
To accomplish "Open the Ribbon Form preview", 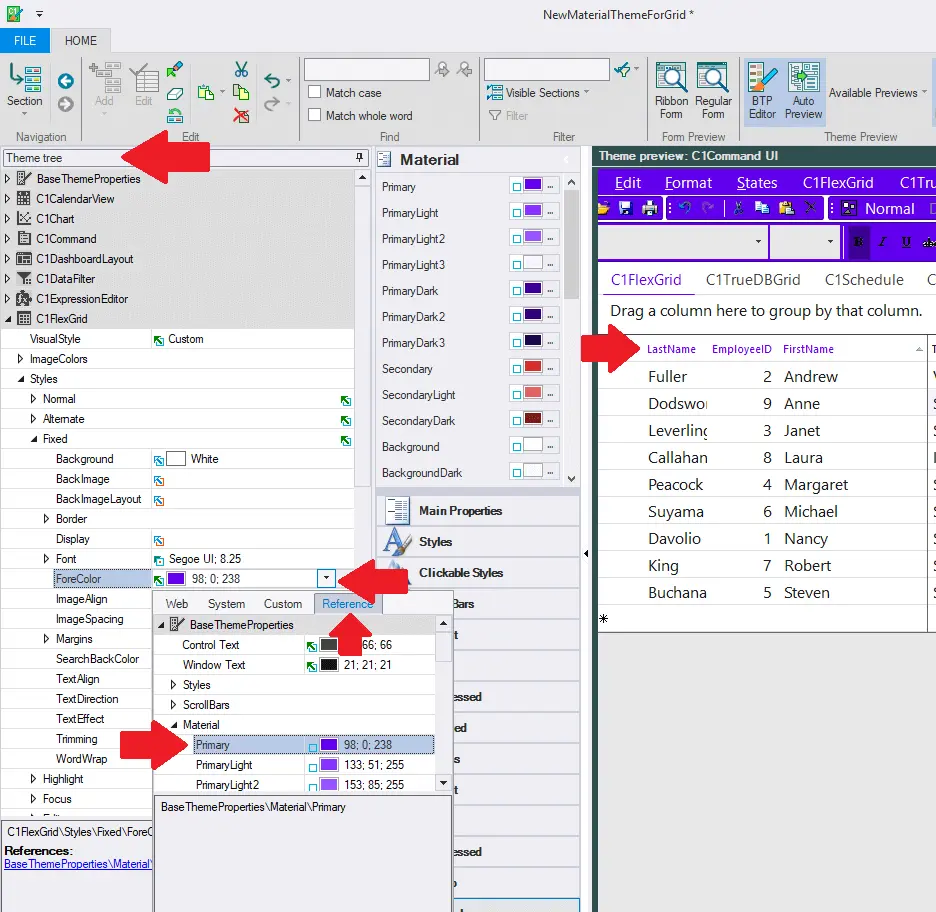I will pyautogui.click(x=672, y=90).
